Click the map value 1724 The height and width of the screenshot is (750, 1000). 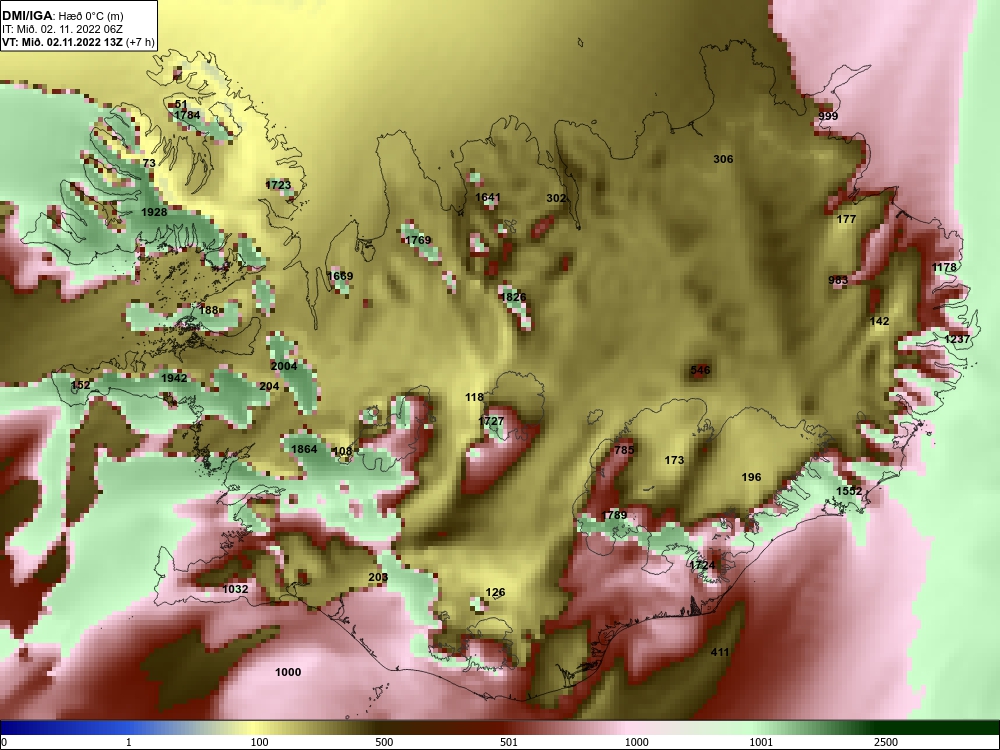point(702,565)
